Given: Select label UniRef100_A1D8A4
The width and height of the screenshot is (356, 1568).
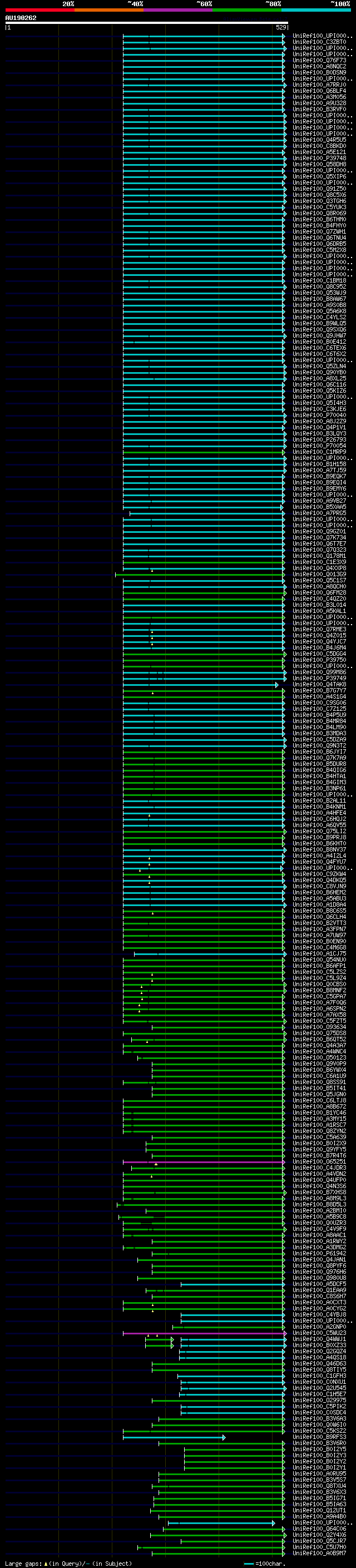Looking at the screenshot, I should 319,904.
